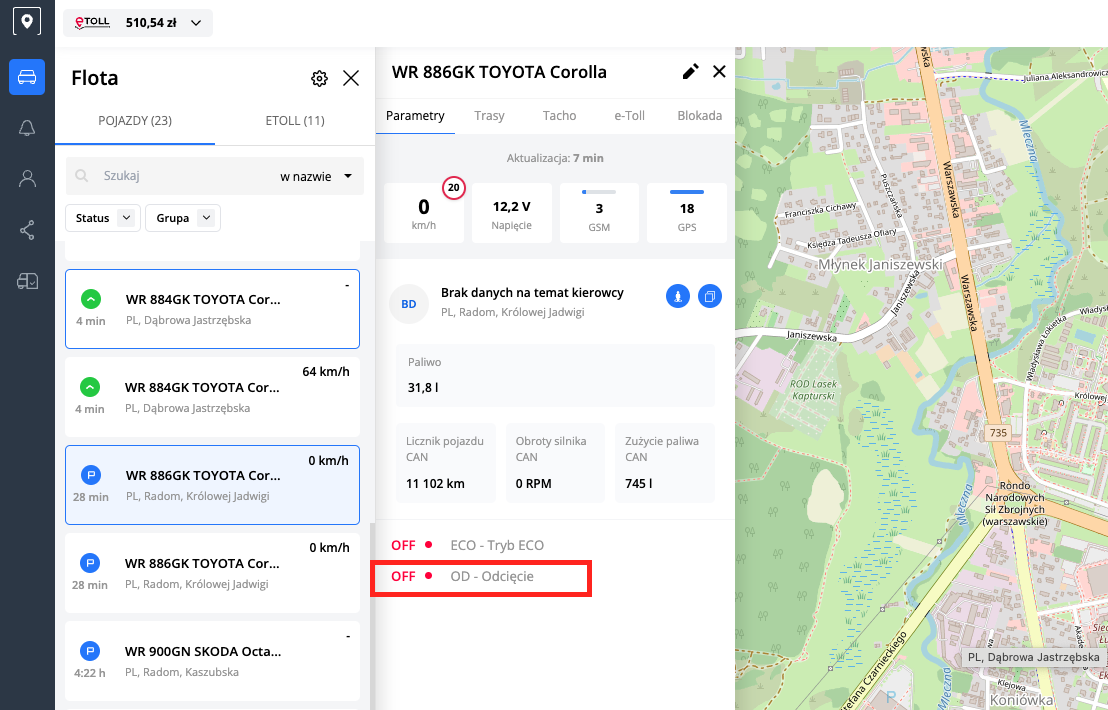The image size is (1108, 710).
Task: Open Flota panel settings gear
Action: point(319,78)
